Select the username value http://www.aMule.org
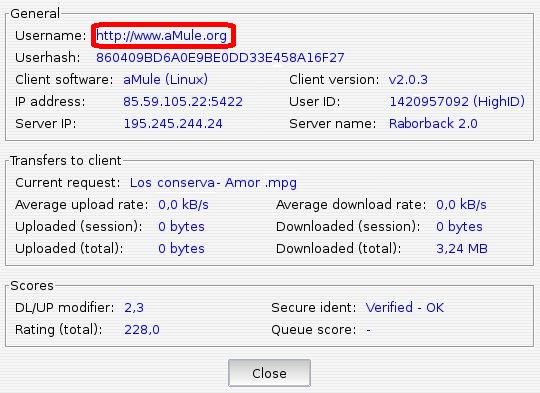 click(162, 36)
